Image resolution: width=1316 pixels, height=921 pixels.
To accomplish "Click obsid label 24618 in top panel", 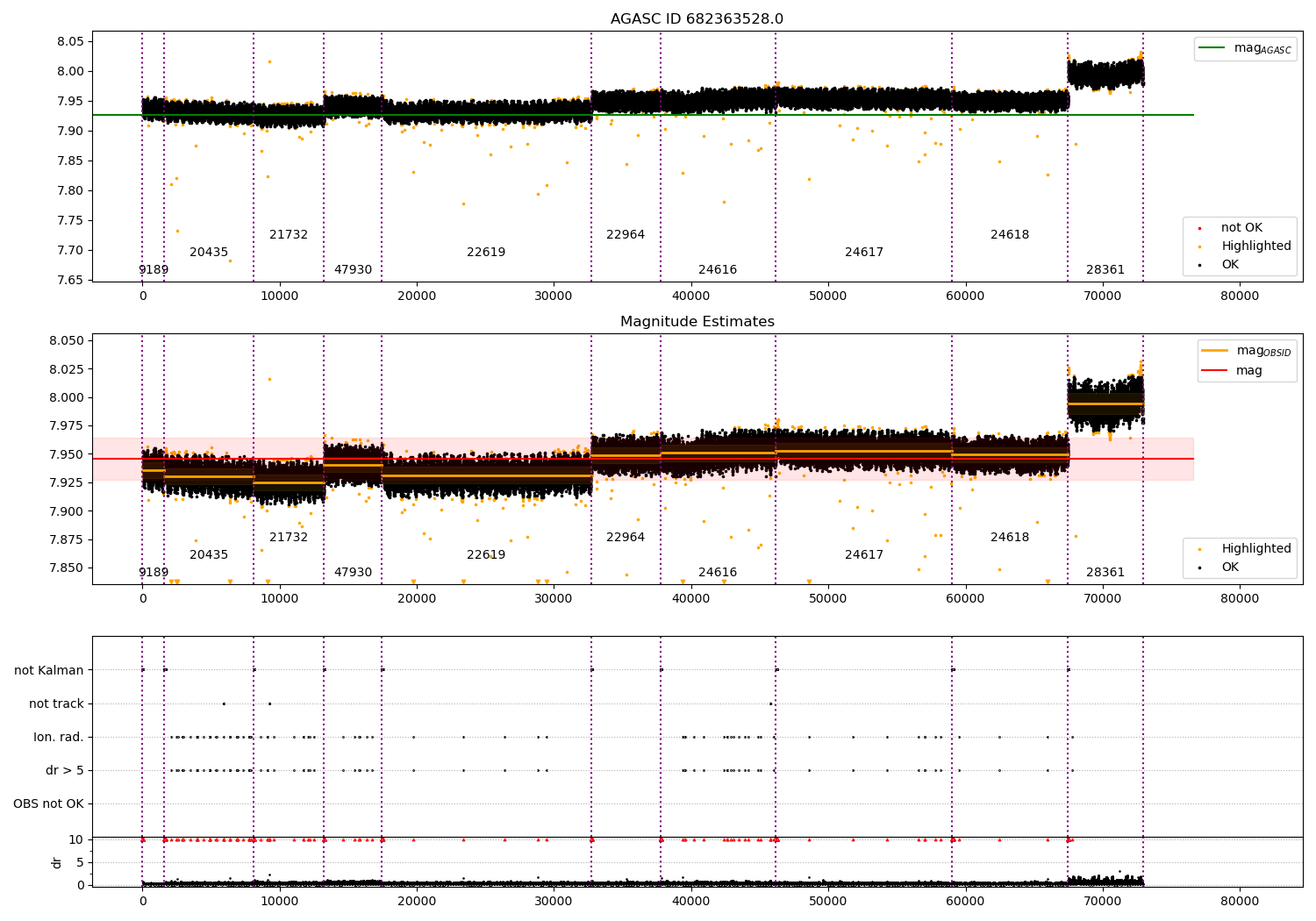I will pyautogui.click(x=1010, y=235).
